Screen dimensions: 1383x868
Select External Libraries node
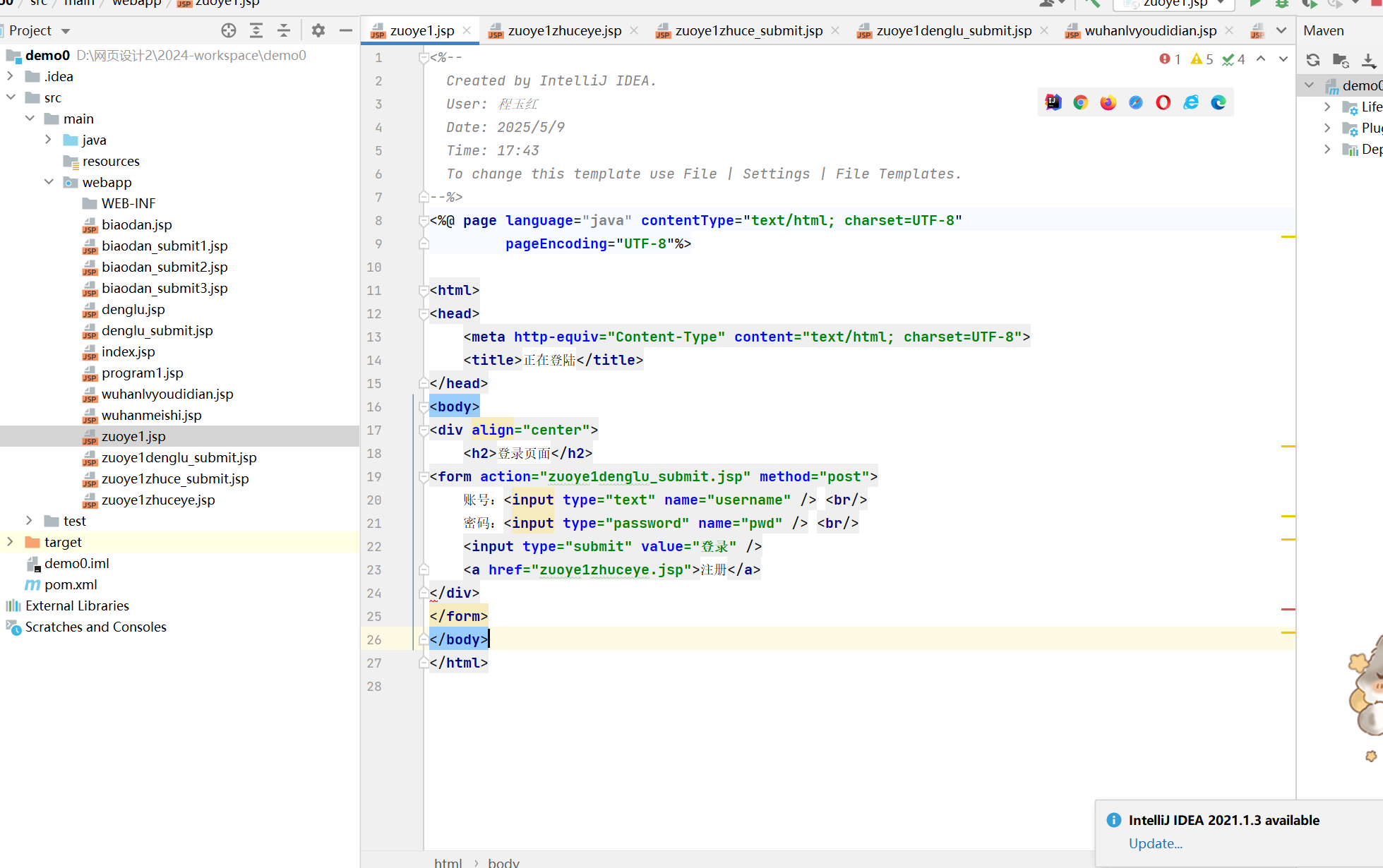[x=77, y=605]
